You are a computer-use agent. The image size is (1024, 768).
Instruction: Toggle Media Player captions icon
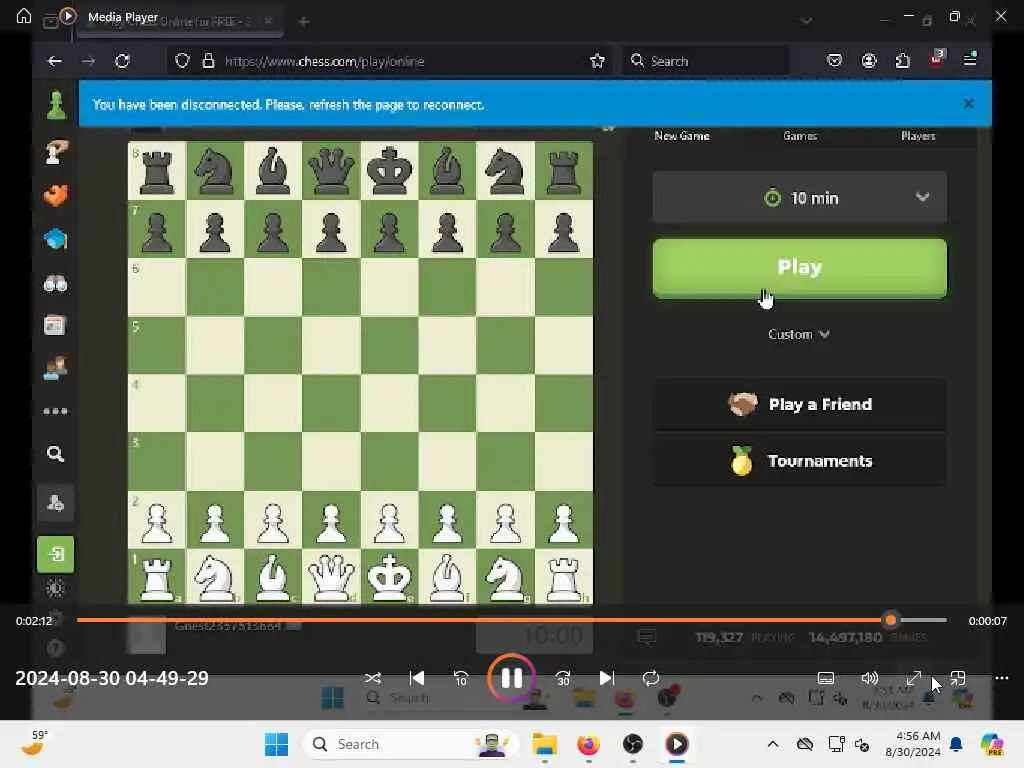(825, 678)
